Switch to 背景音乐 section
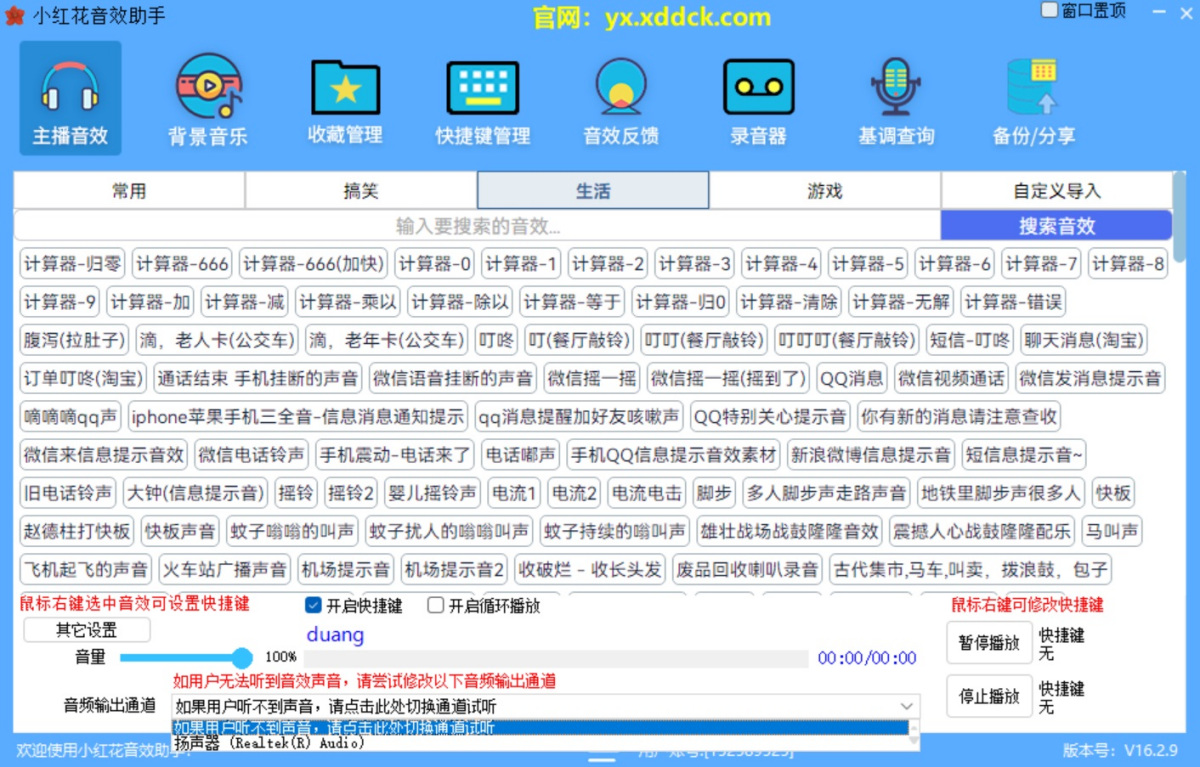The image size is (1200, 767). pyautogui.click(x=206, y=98)
